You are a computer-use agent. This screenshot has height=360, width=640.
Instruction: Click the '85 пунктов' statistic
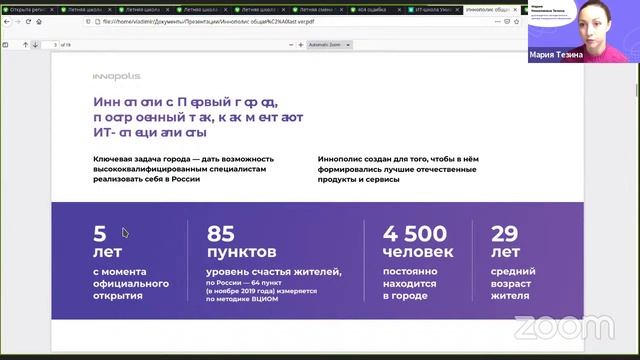[x=242, y=242]
